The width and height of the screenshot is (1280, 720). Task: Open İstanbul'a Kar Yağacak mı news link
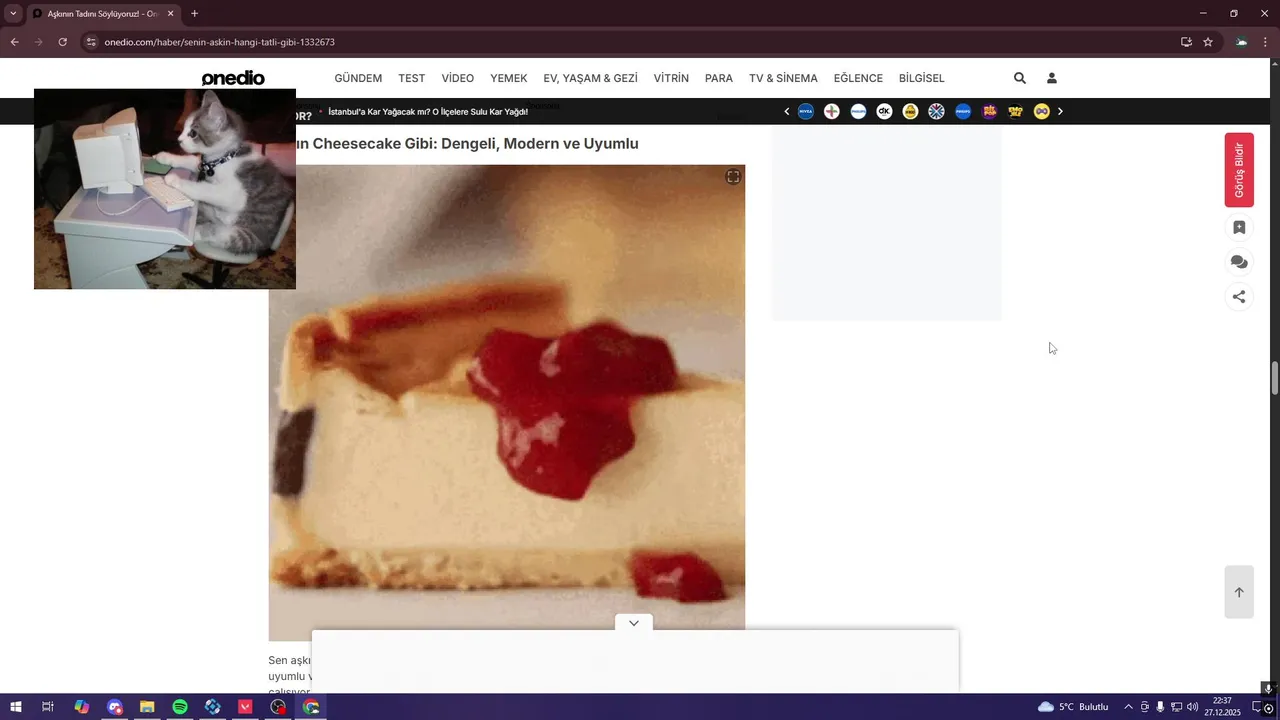pos(428,112)
